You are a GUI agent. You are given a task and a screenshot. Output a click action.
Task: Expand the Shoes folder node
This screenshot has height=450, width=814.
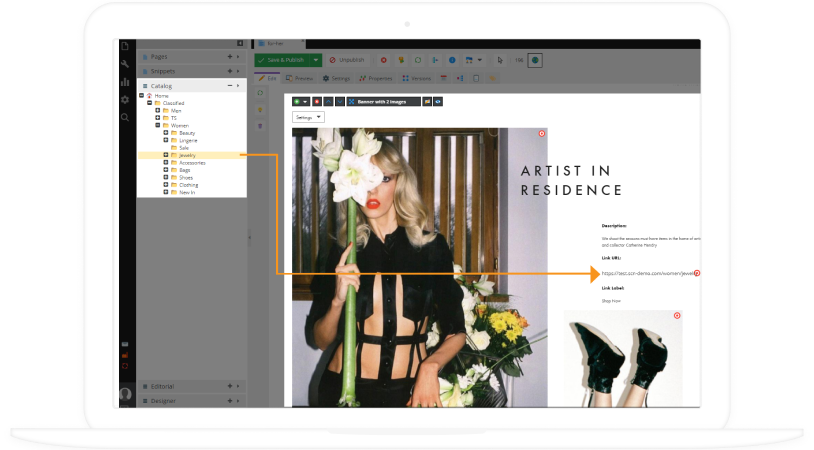(x=166, y=177)
